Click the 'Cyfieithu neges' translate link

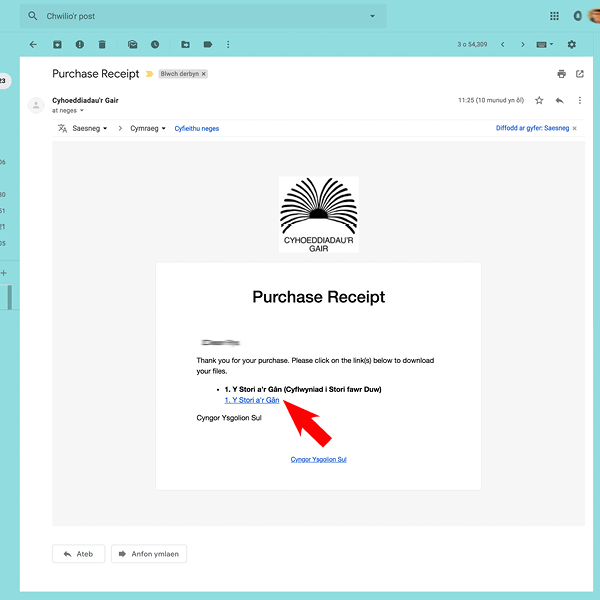(x=196, y=128)
